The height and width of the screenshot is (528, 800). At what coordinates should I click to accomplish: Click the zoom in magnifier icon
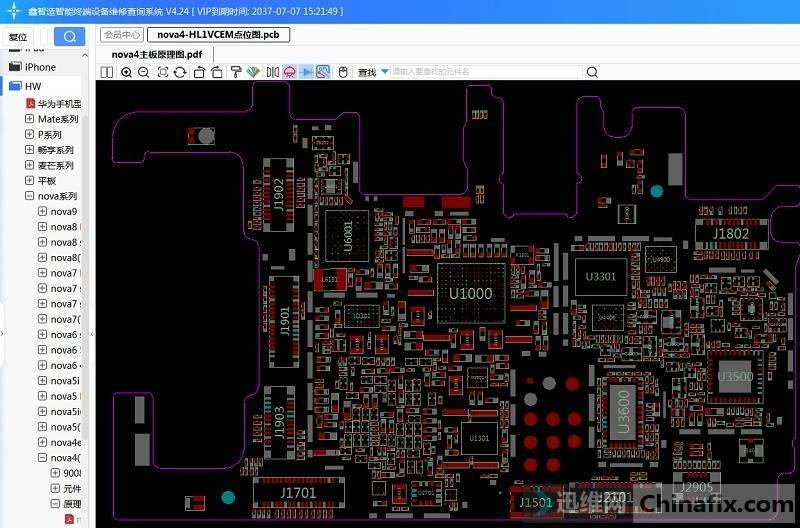(127, 72)
